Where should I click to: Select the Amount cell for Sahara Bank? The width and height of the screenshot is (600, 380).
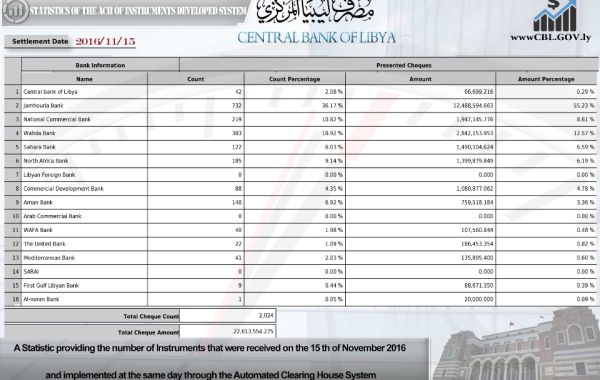click(x=420, y=147)
